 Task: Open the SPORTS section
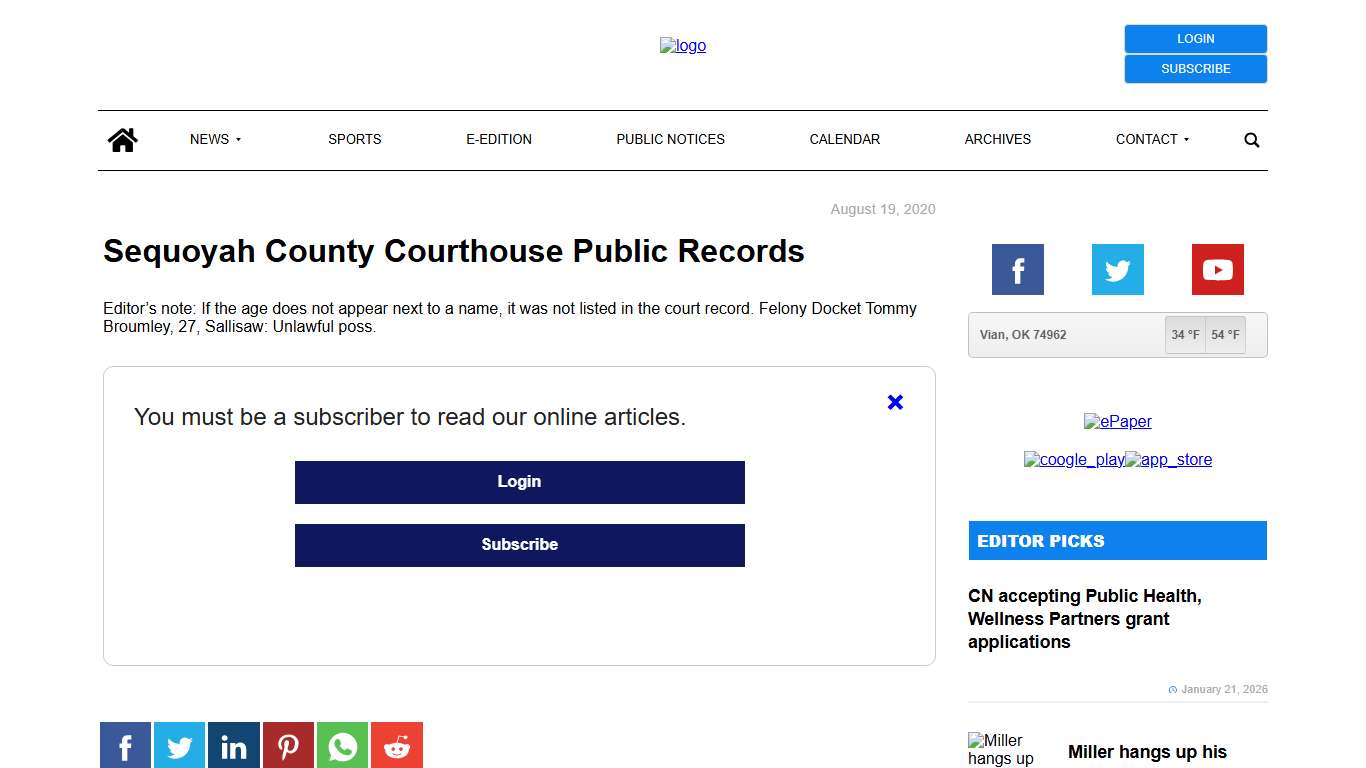point(354,139)
